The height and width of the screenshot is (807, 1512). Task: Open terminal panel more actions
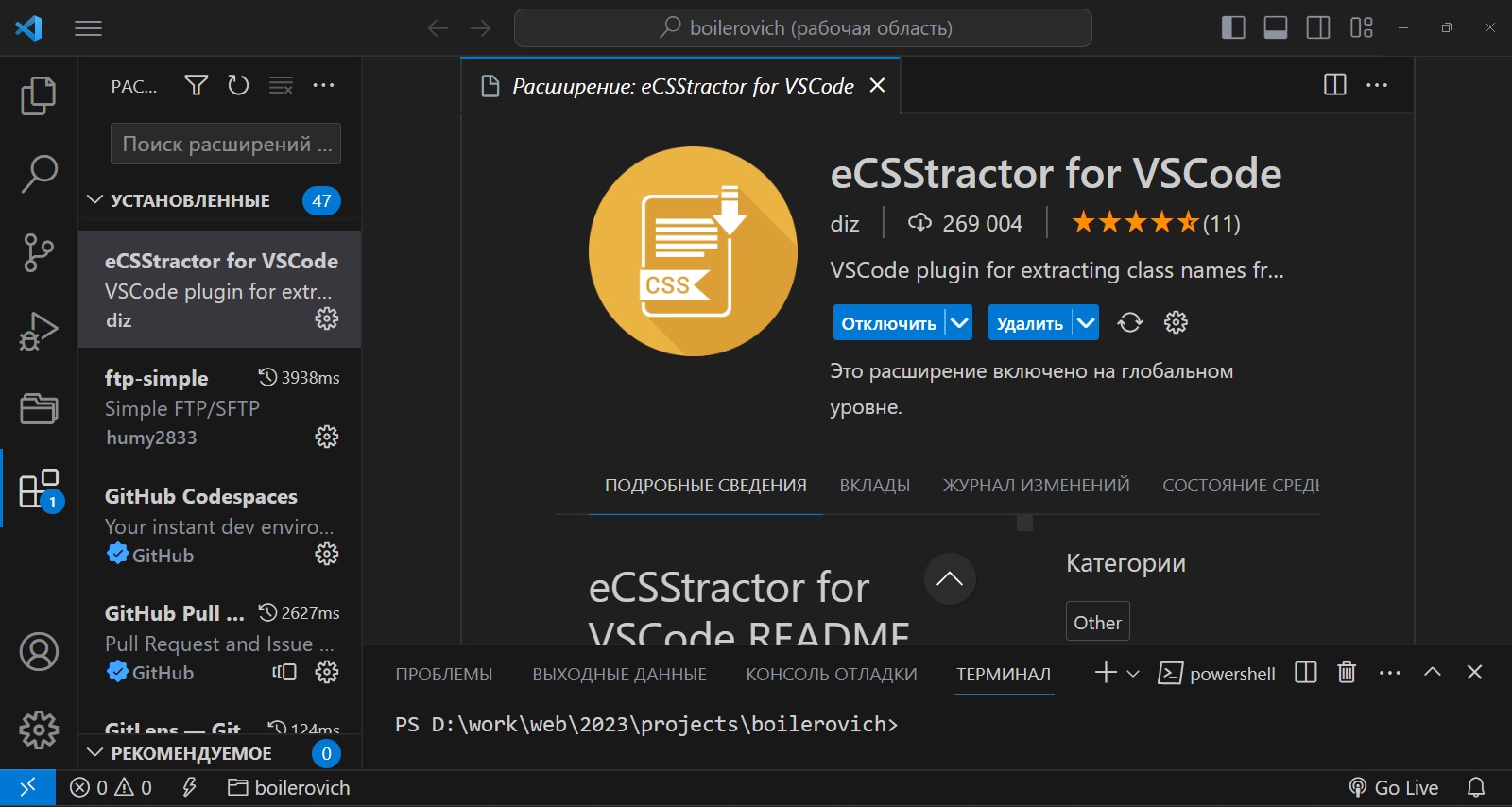1389,673
